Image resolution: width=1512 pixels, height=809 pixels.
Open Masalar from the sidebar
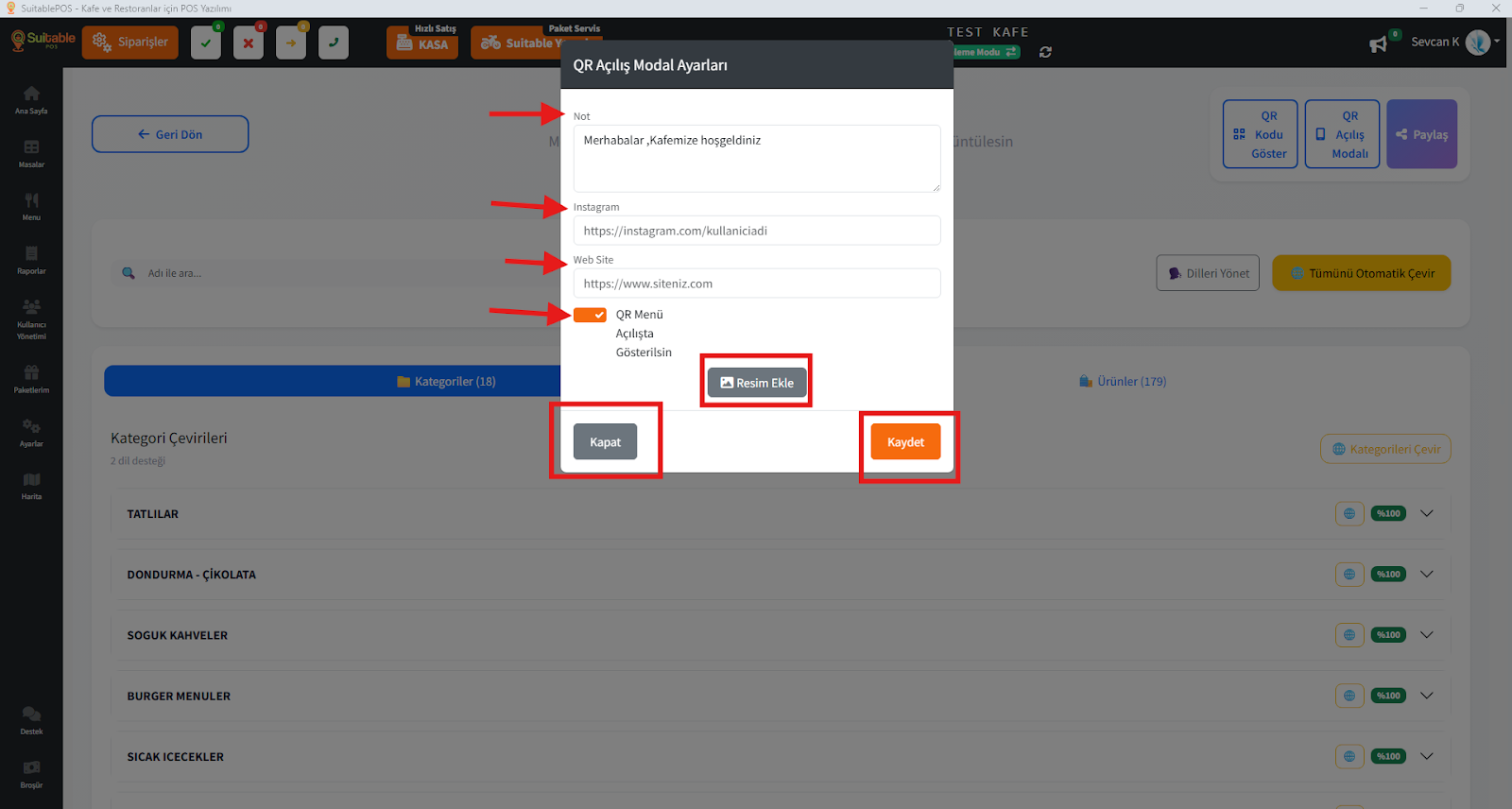31,153
